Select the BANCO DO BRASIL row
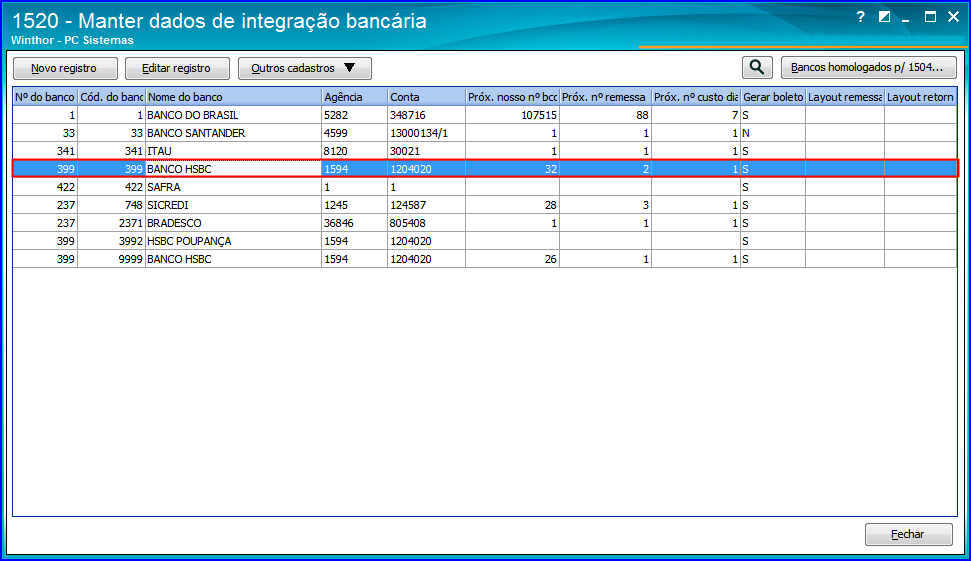Image resolution: width=971 pixels, height=561 pixels. 485,115
